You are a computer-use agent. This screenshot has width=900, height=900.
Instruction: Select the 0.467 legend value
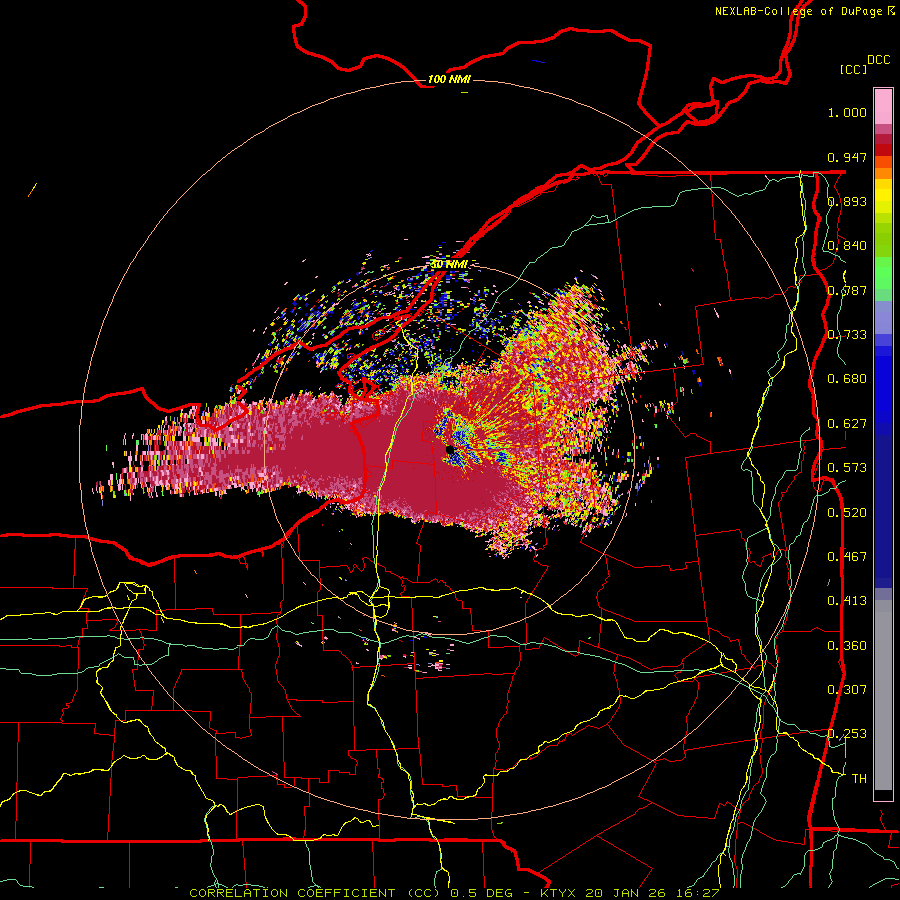[847, 557]
